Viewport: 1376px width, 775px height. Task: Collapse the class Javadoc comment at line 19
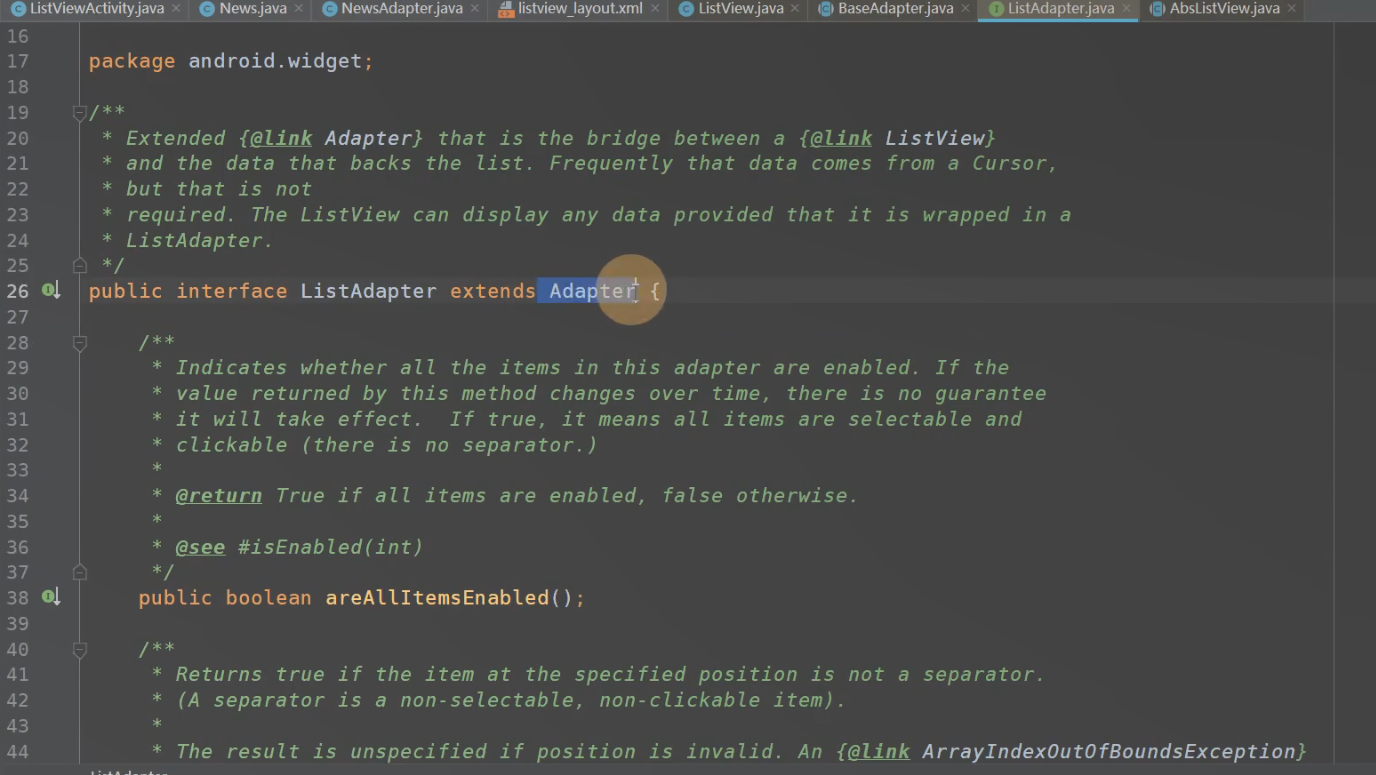80,113
